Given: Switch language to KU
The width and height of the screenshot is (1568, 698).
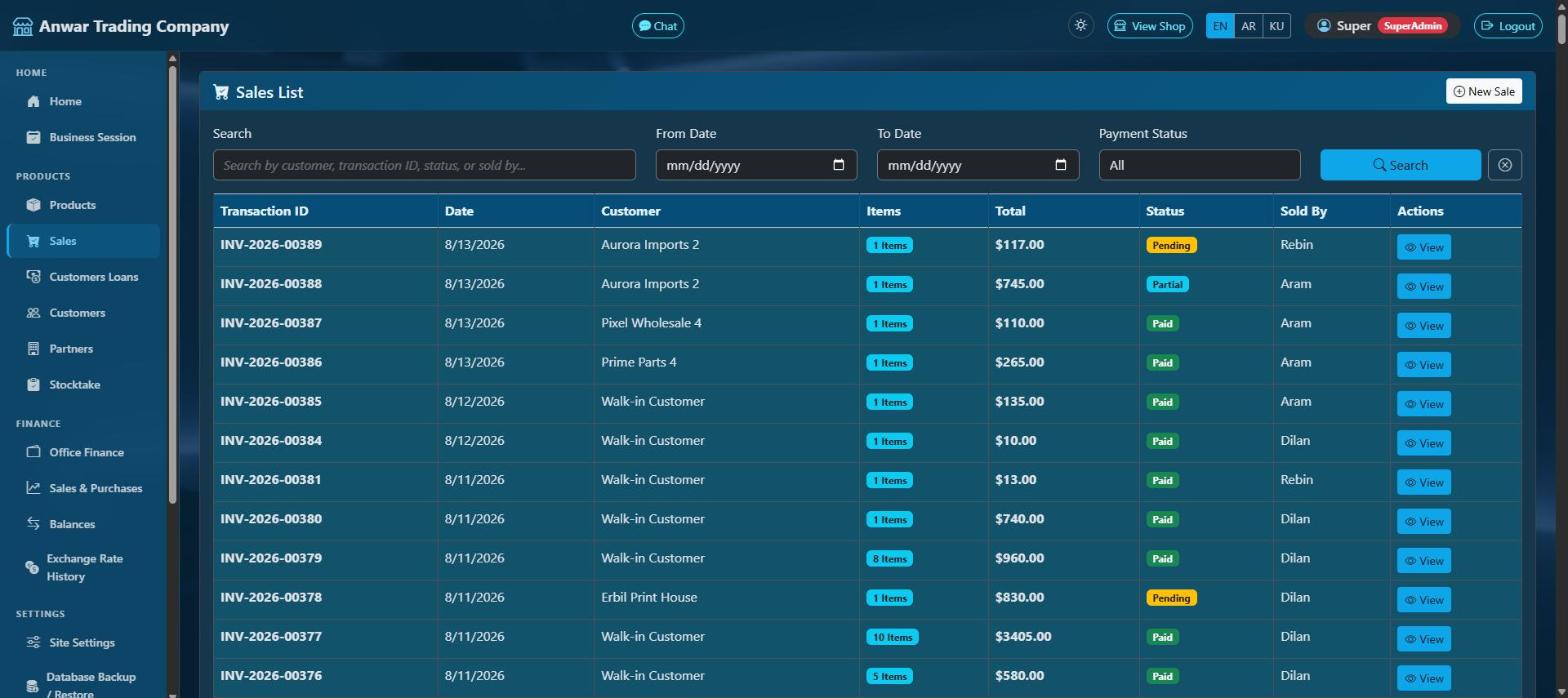Looking at the screenshot, I should (1276, 26).
